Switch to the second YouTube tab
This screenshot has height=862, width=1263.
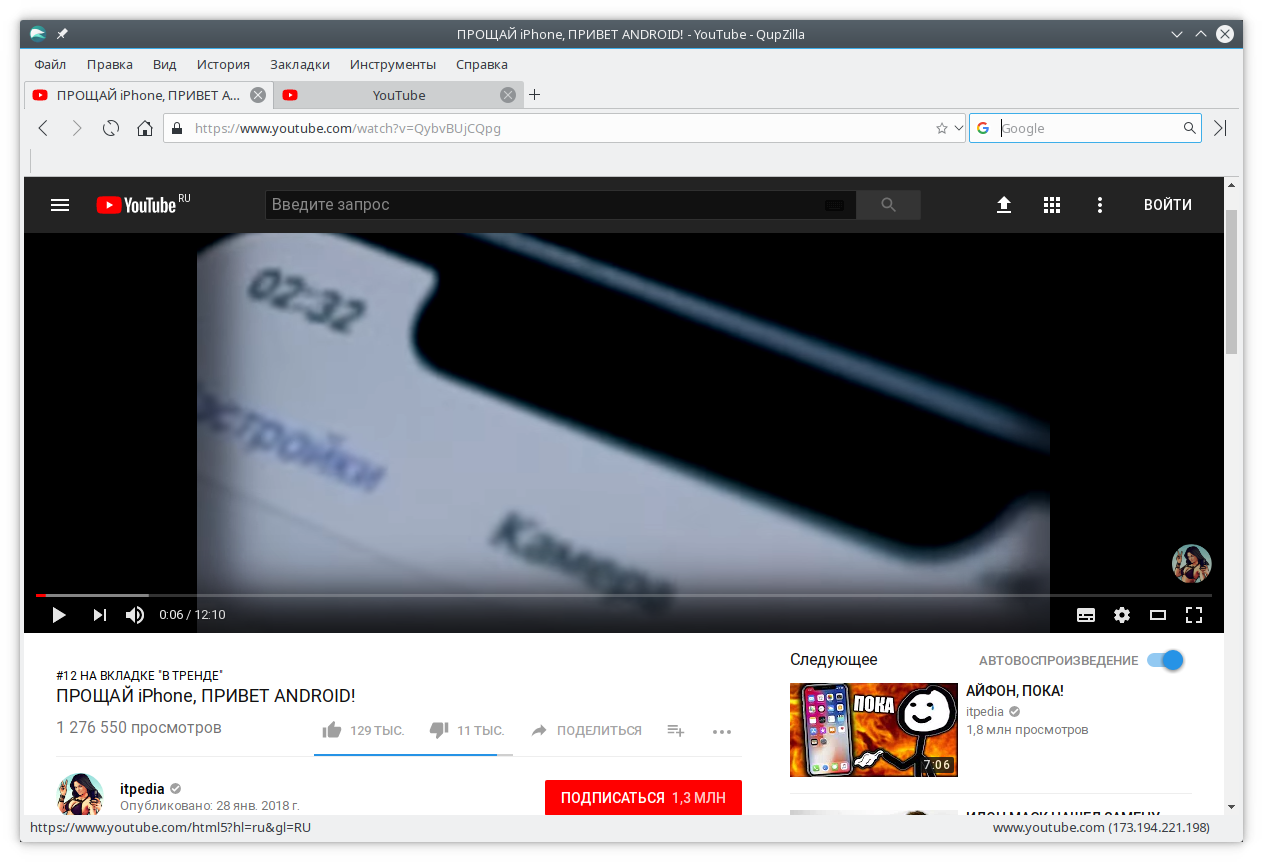(399, 95)
